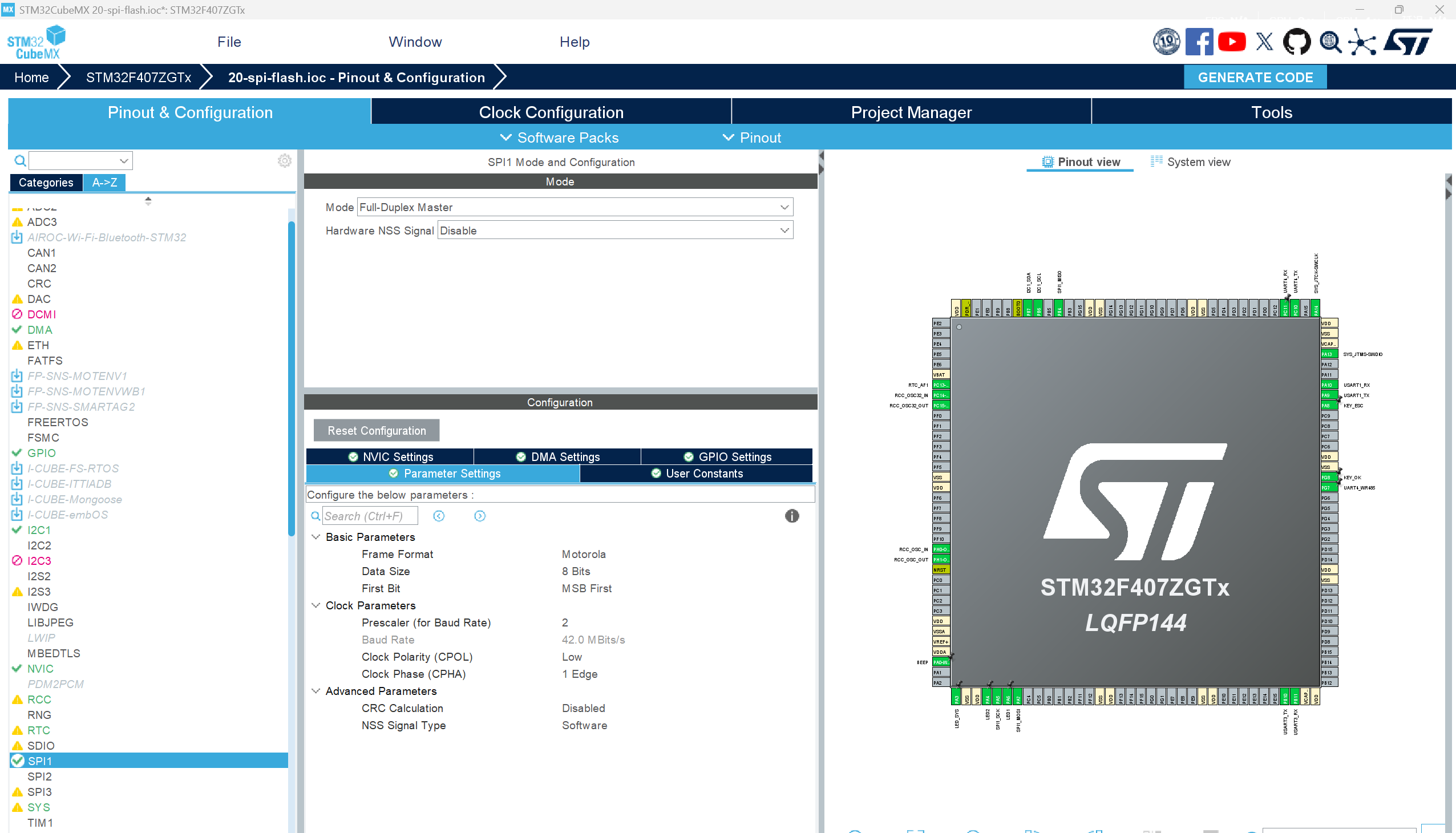Collapse the Clock Parameters section
1456x833 pixels.
coord(317,605)
